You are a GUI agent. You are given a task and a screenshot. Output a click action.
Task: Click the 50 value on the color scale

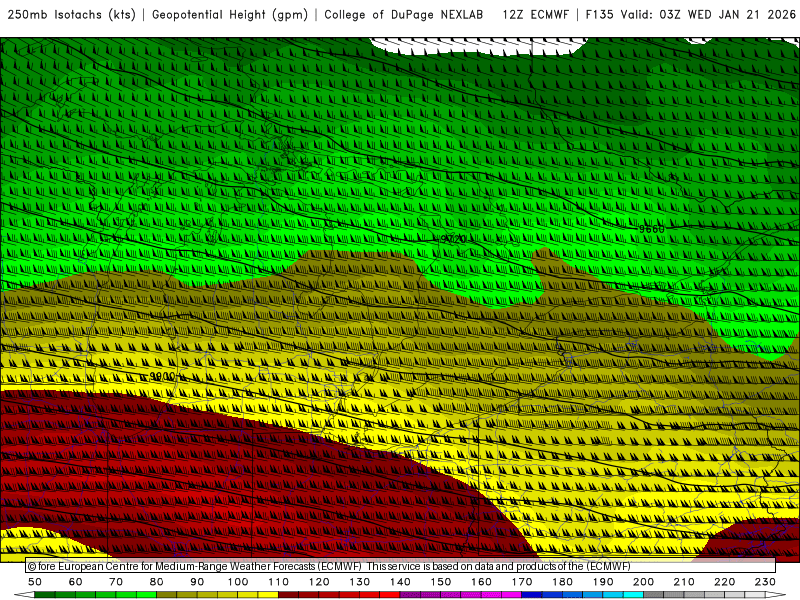tap(35, 582)
